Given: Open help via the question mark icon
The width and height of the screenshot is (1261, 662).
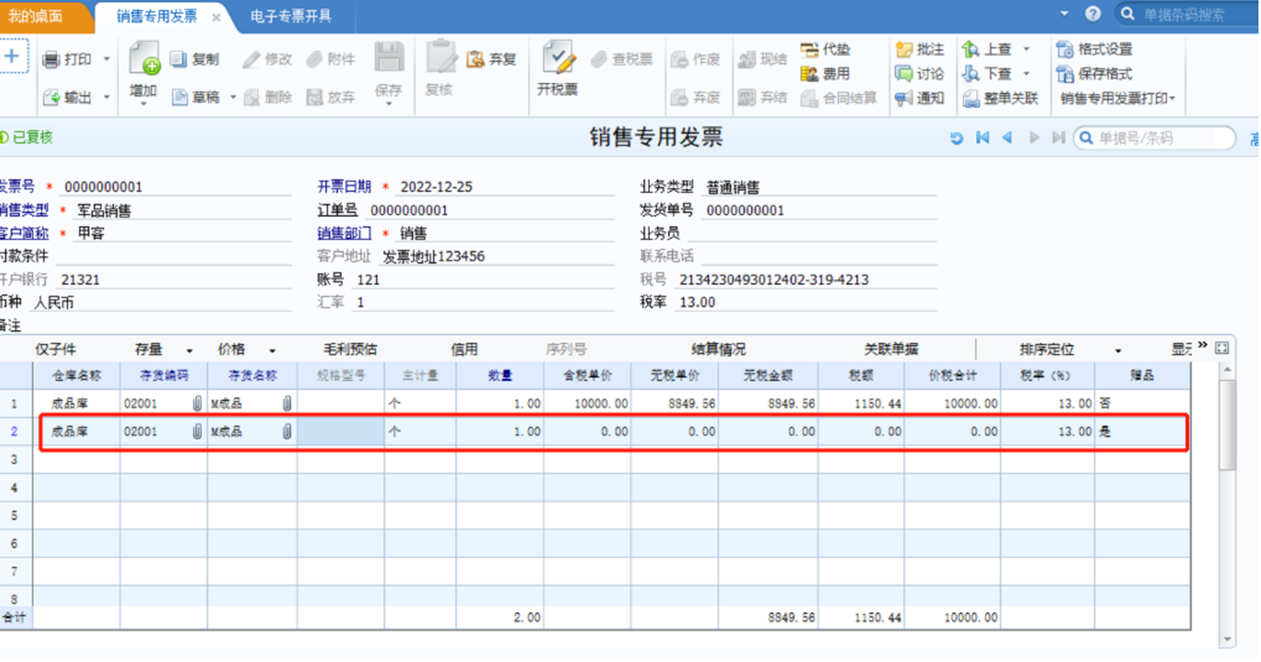Looking at the screenshot, I should [x=1093, y=14].
